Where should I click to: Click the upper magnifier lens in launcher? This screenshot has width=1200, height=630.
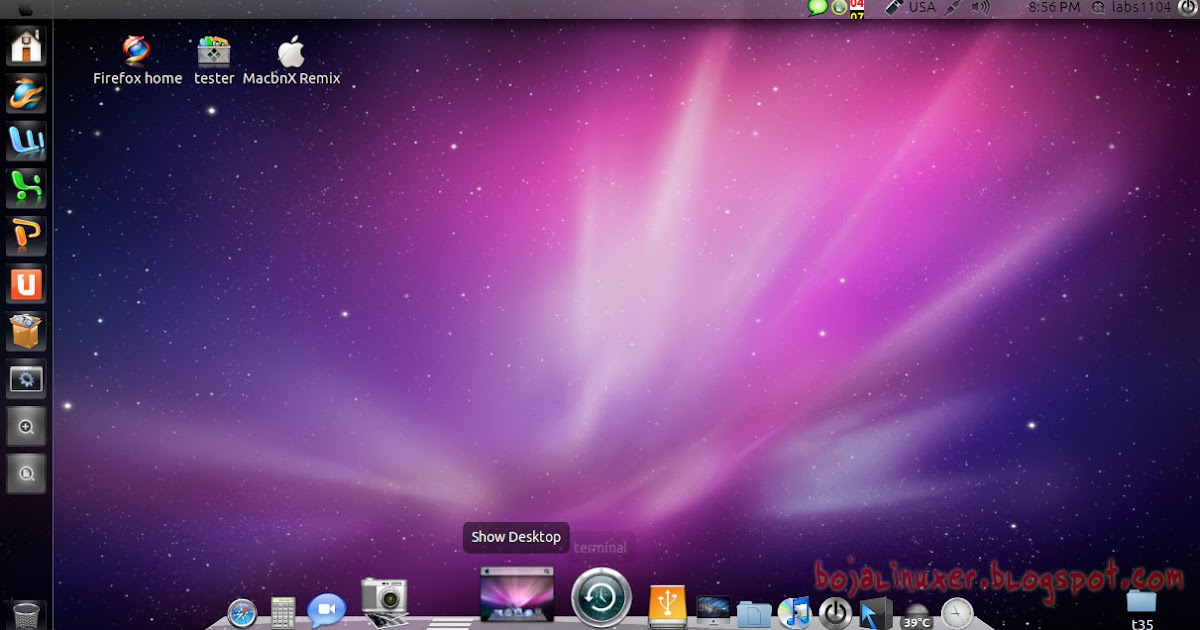pyautogui.click(x=26, y=427)
